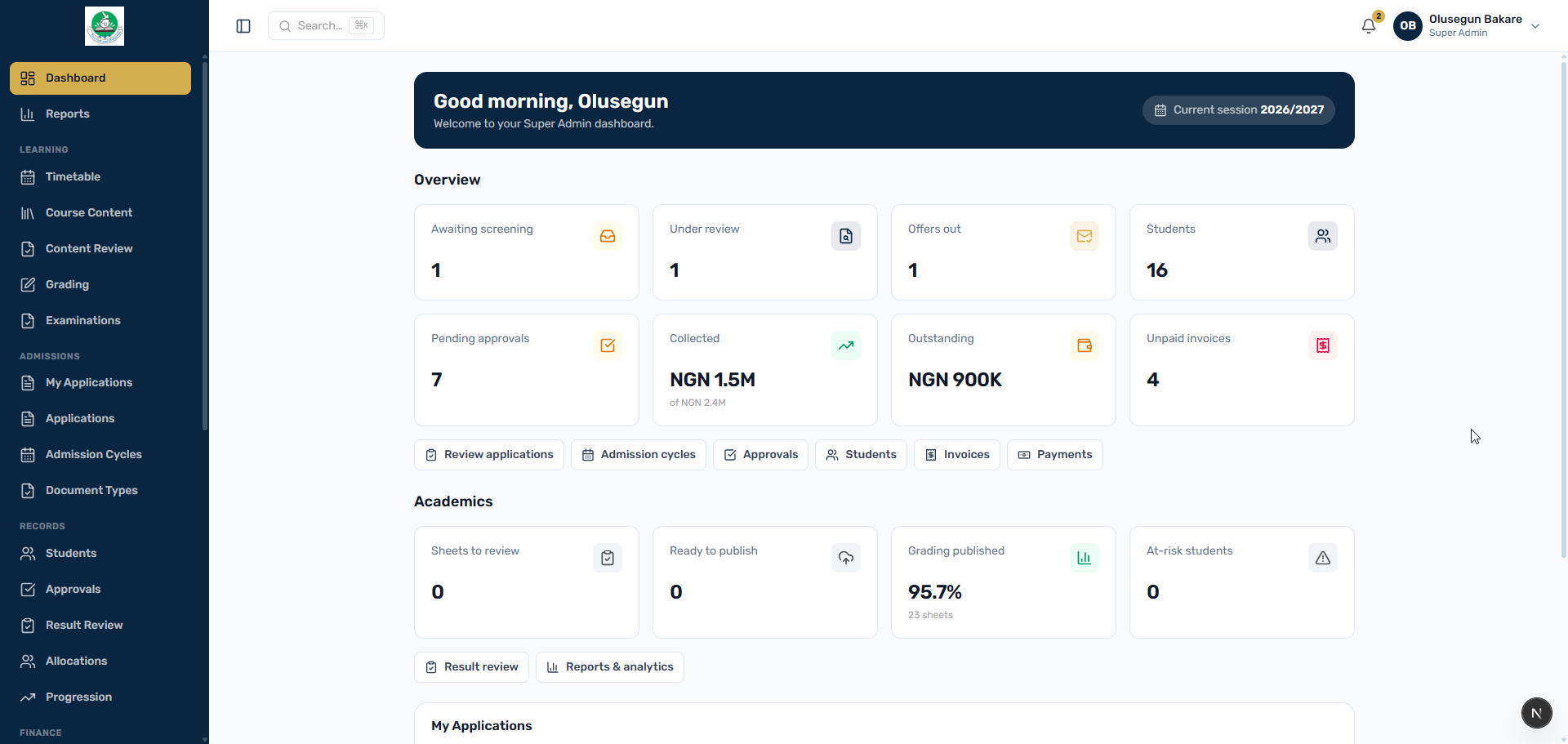This screenshot has height=744, width=1568.
Task: Click the Pending approvals check icon
Action: tap(608, 345)
